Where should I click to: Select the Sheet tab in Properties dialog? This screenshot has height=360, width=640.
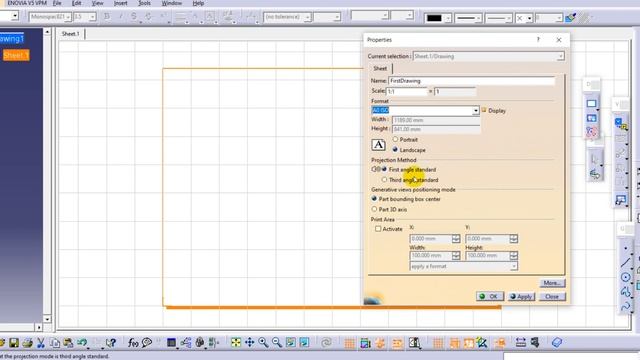[380, 69]
